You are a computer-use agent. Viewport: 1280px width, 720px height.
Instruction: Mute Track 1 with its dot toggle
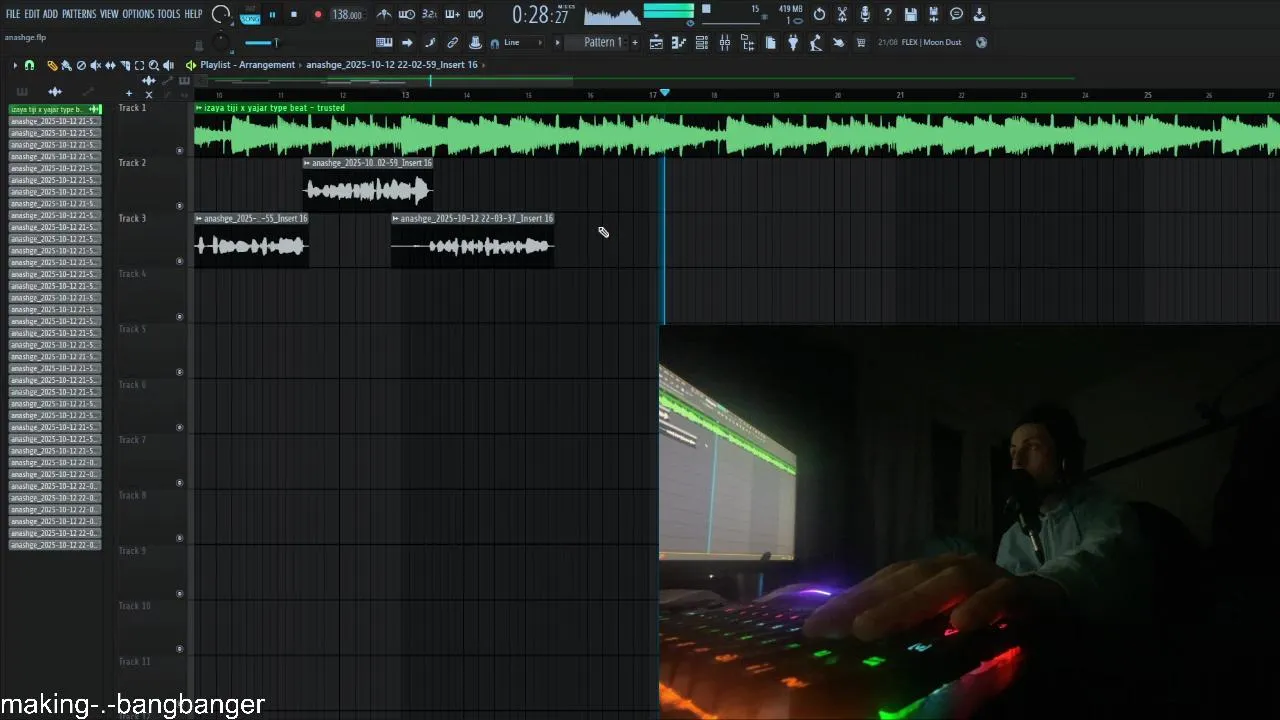pos(180,151)
